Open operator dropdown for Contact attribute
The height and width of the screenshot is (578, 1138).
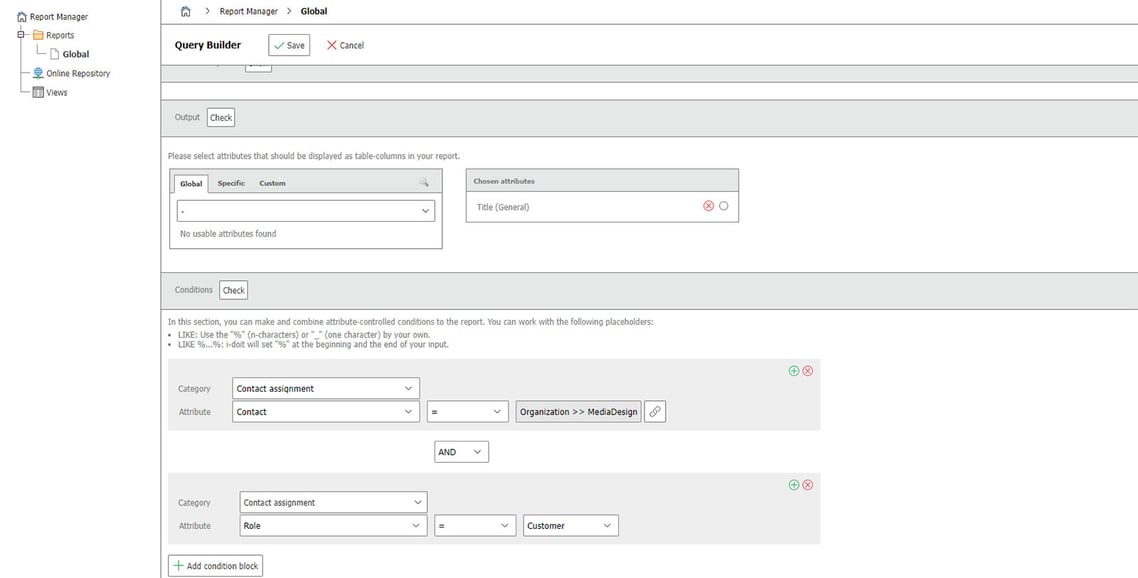(x=467, y=412)
